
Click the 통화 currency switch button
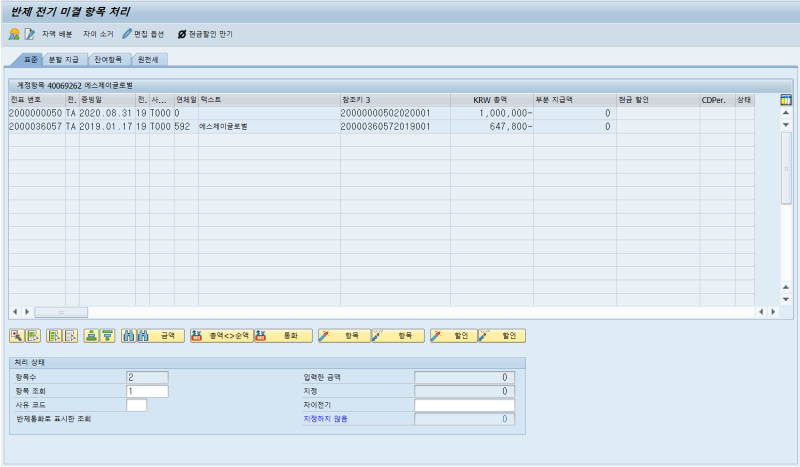[x=283, y=336]
